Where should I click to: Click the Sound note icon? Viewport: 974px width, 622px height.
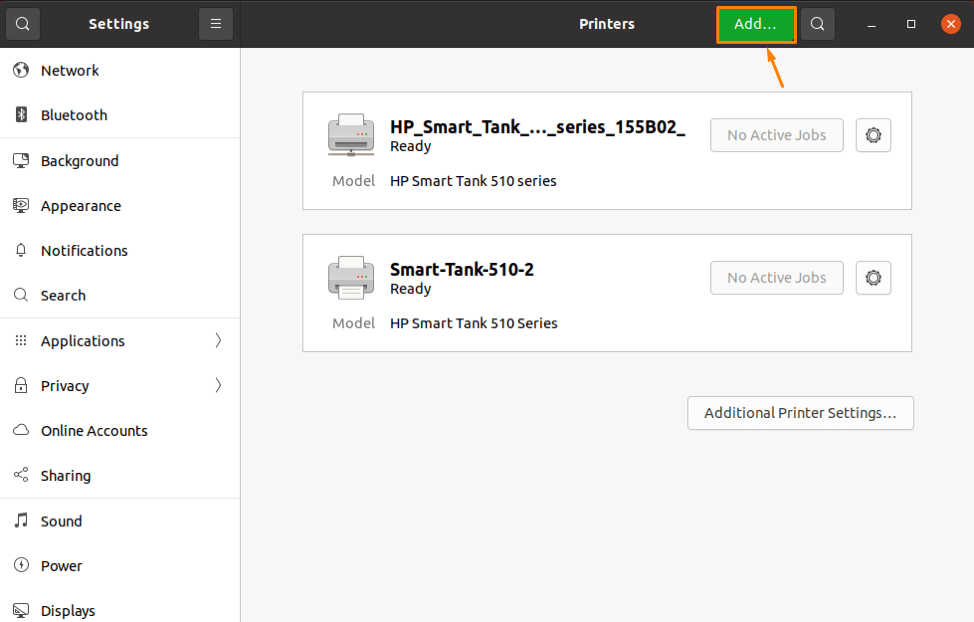pyautogui.click(x=20, y=520)
